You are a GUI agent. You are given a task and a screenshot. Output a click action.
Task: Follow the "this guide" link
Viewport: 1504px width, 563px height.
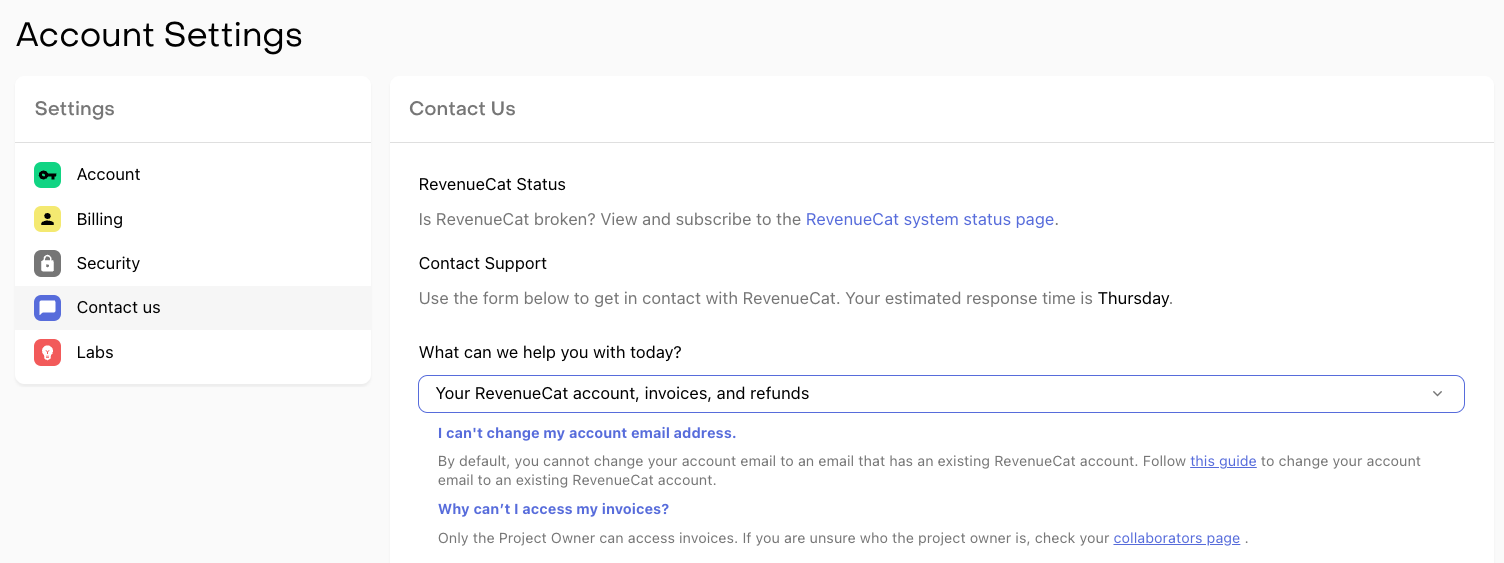coord(1222,461)
